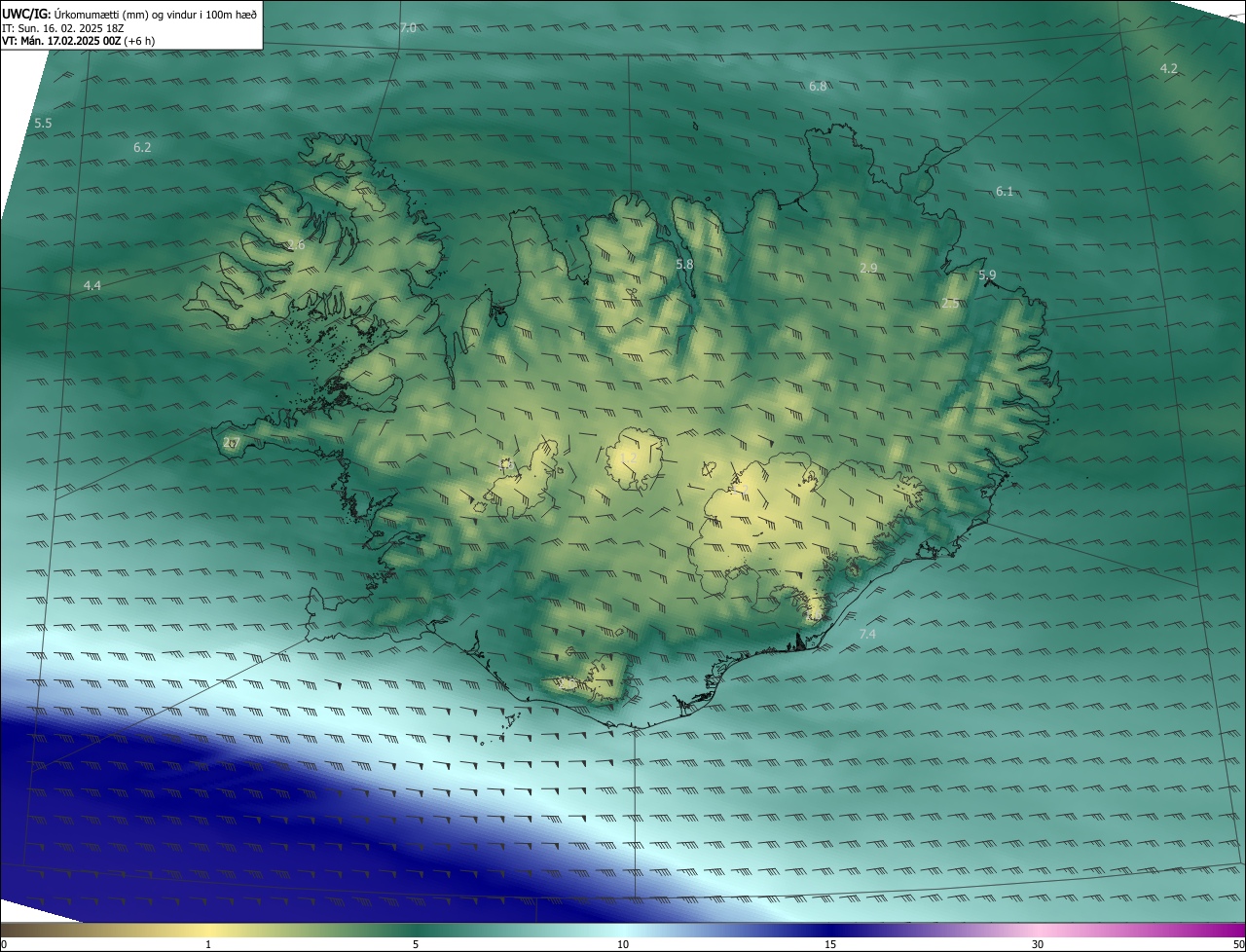Click the 'VT: Mán. 17.02.2025 00Z (+6 h)' line

click(78, 41)
